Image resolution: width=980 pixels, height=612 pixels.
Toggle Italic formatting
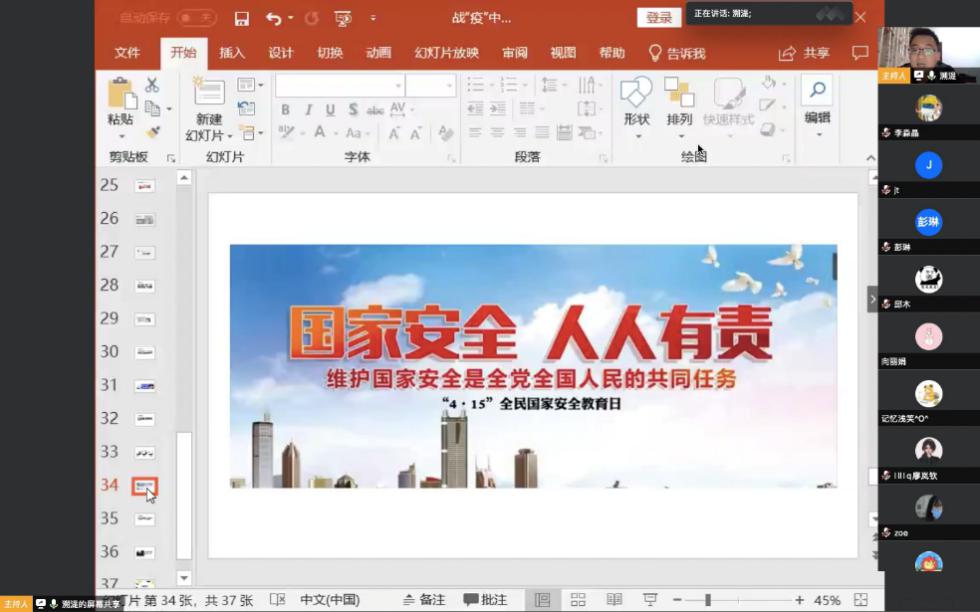click(308, 110)
